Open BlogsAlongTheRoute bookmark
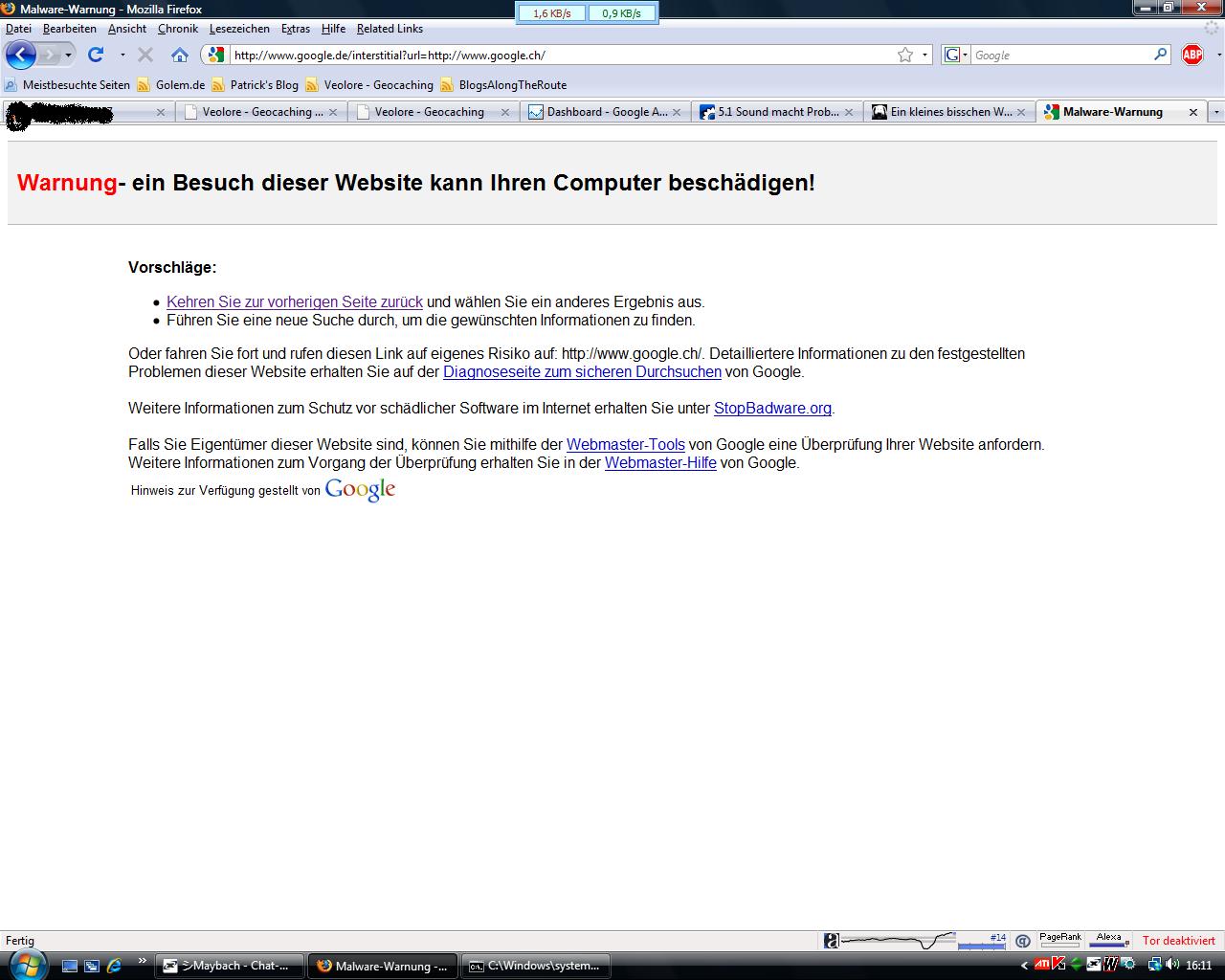Screen dimensions: 1225x980 [503, 85]
